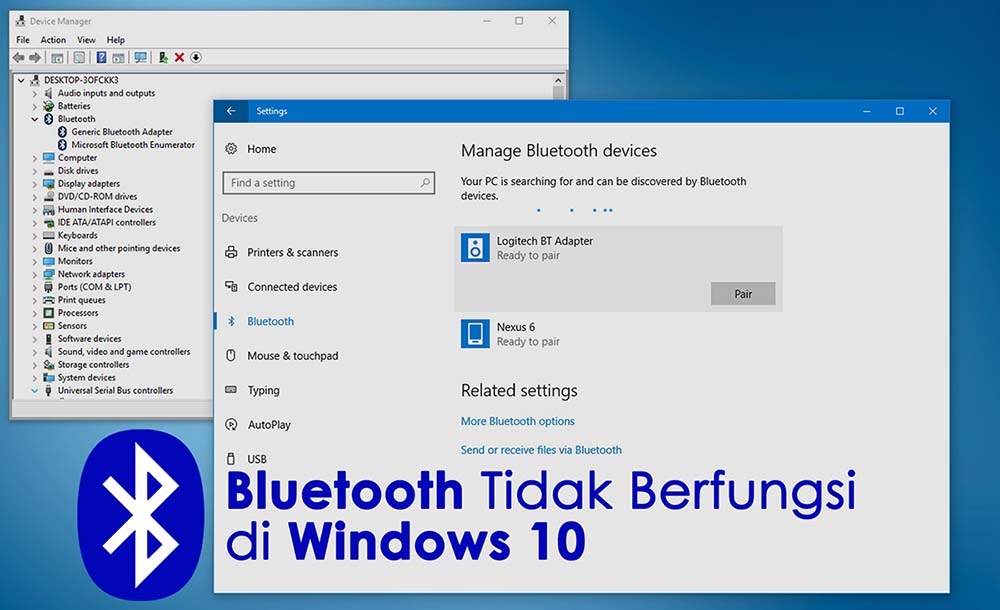1000x610 pixels.
Task: Select the Software devices row
Action: (x=89, y=339)
